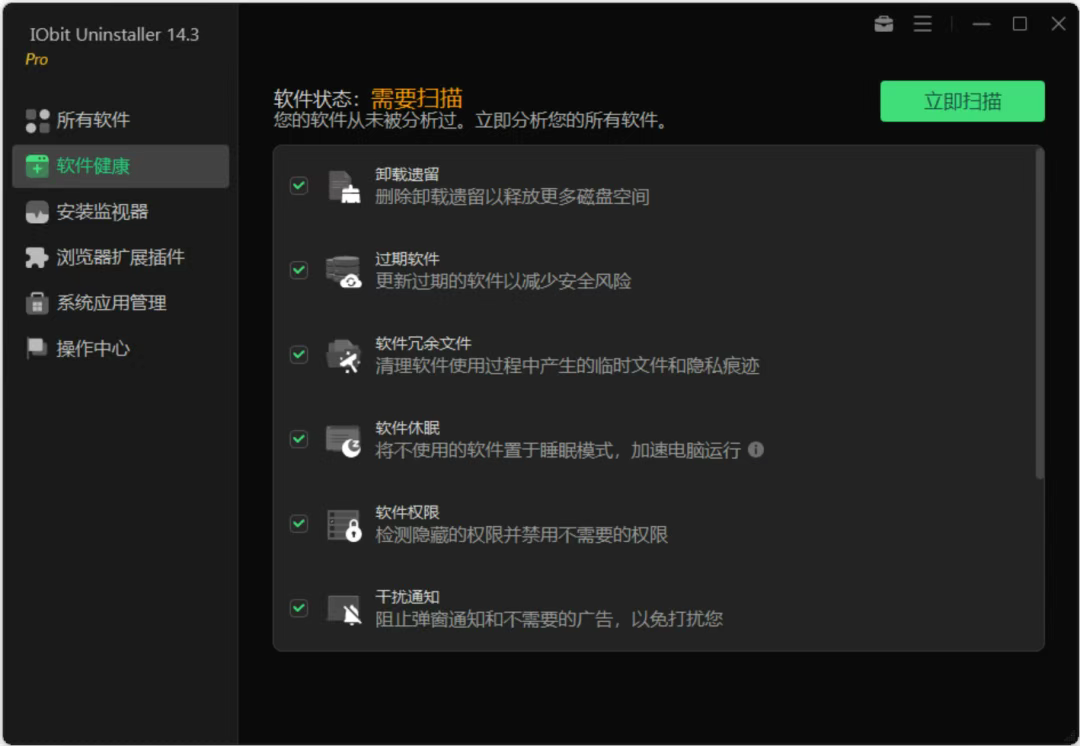The height and width of the screenshot is (746, 1080).
Task: Click the 软件休眠 title text
Action: click(x=407, y=428)
